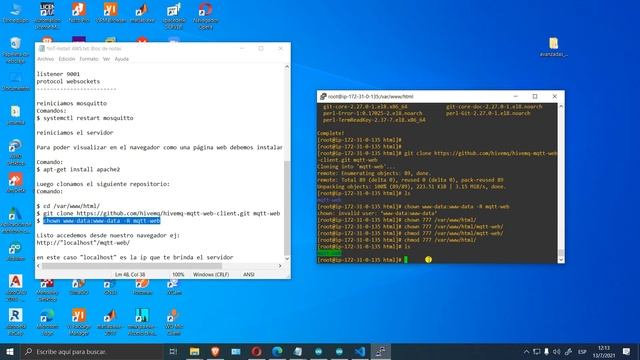Open the Recycle Bin desktop icon
The image size is (640, 360).
point(16,50)
